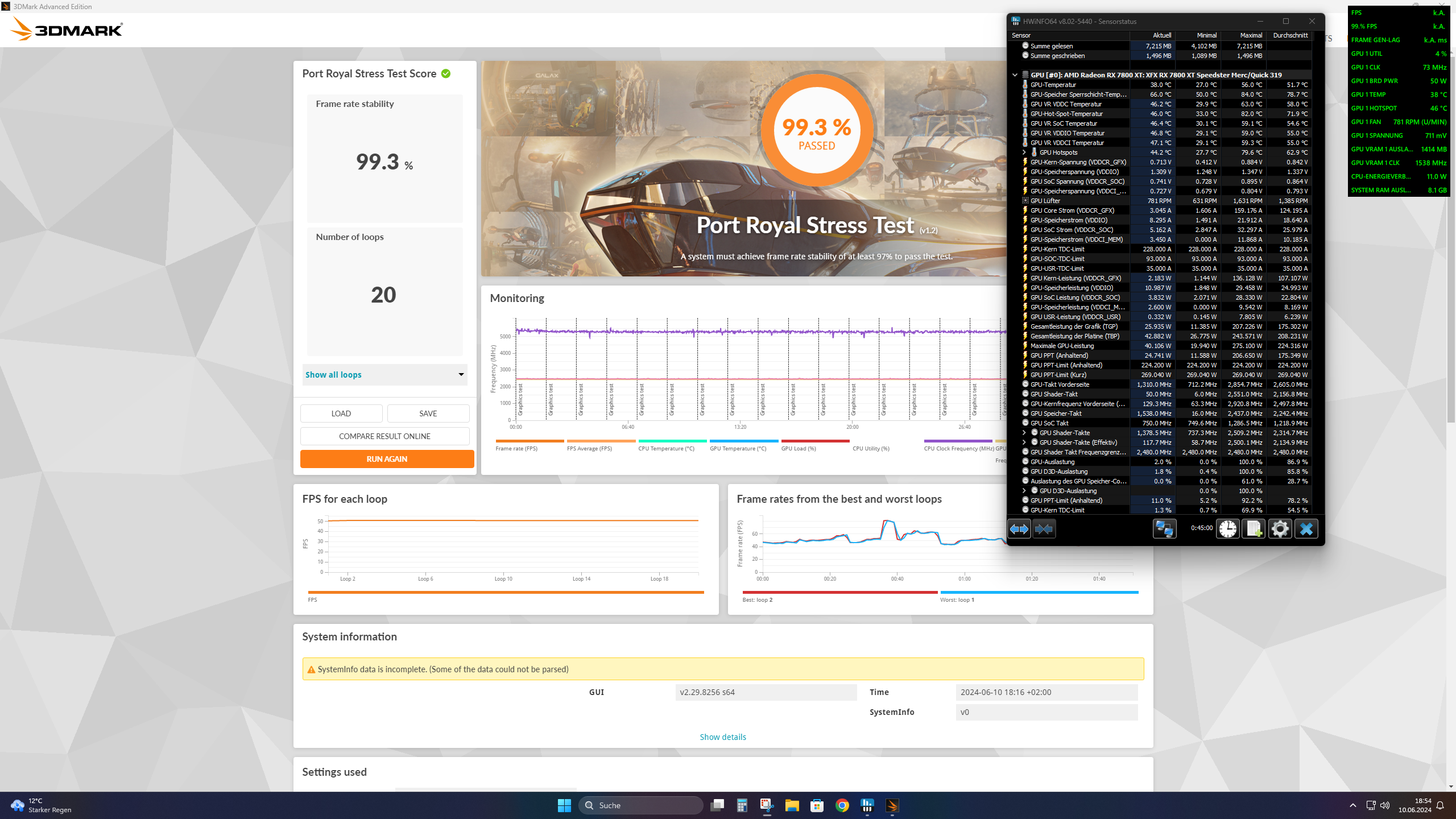The width and height of the screenshot is (1456, 819).
Task: Open Snipping Tool from the taskbar
Action: tap(767, 805)
